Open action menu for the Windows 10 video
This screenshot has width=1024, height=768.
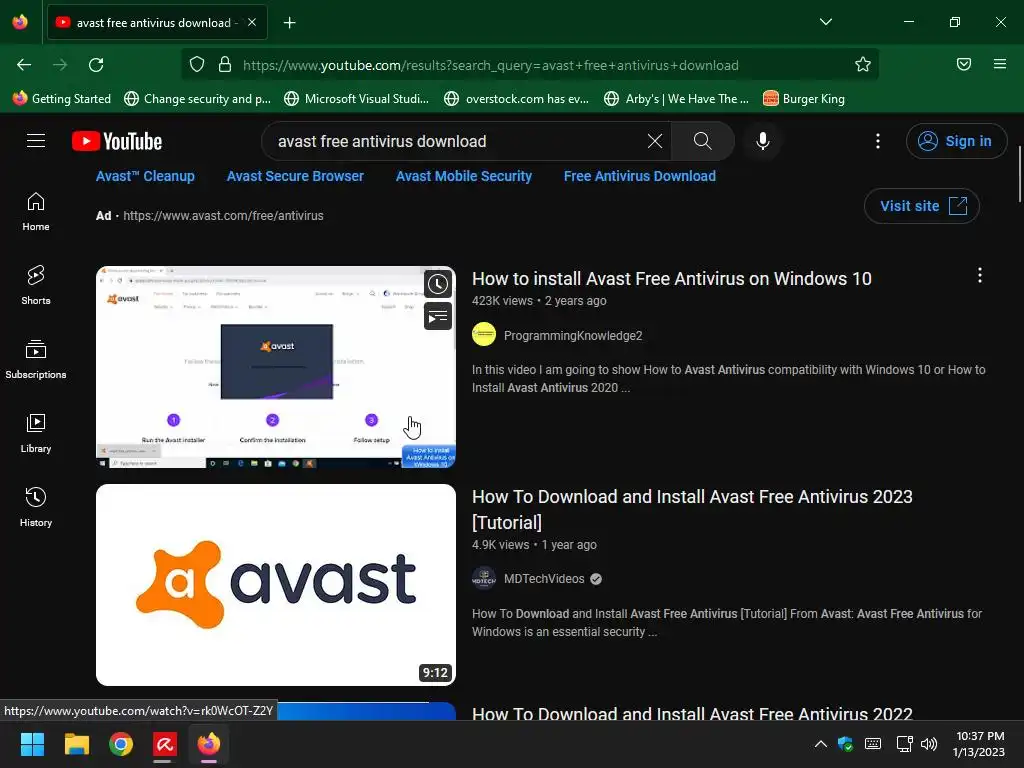click(x=980, y=276)
